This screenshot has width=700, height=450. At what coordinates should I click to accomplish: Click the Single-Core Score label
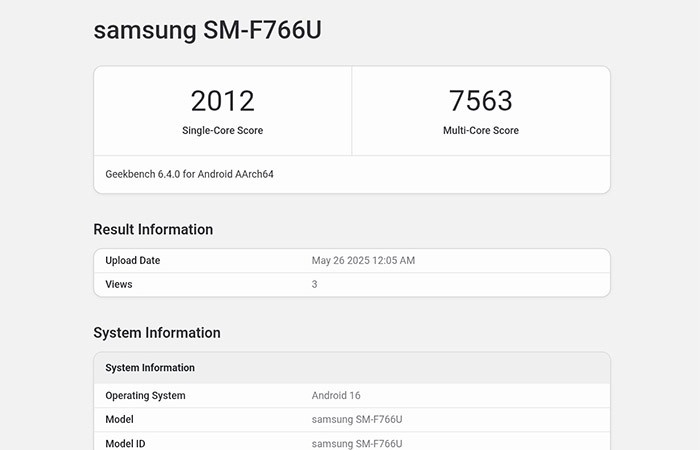(x=222, y=130)
